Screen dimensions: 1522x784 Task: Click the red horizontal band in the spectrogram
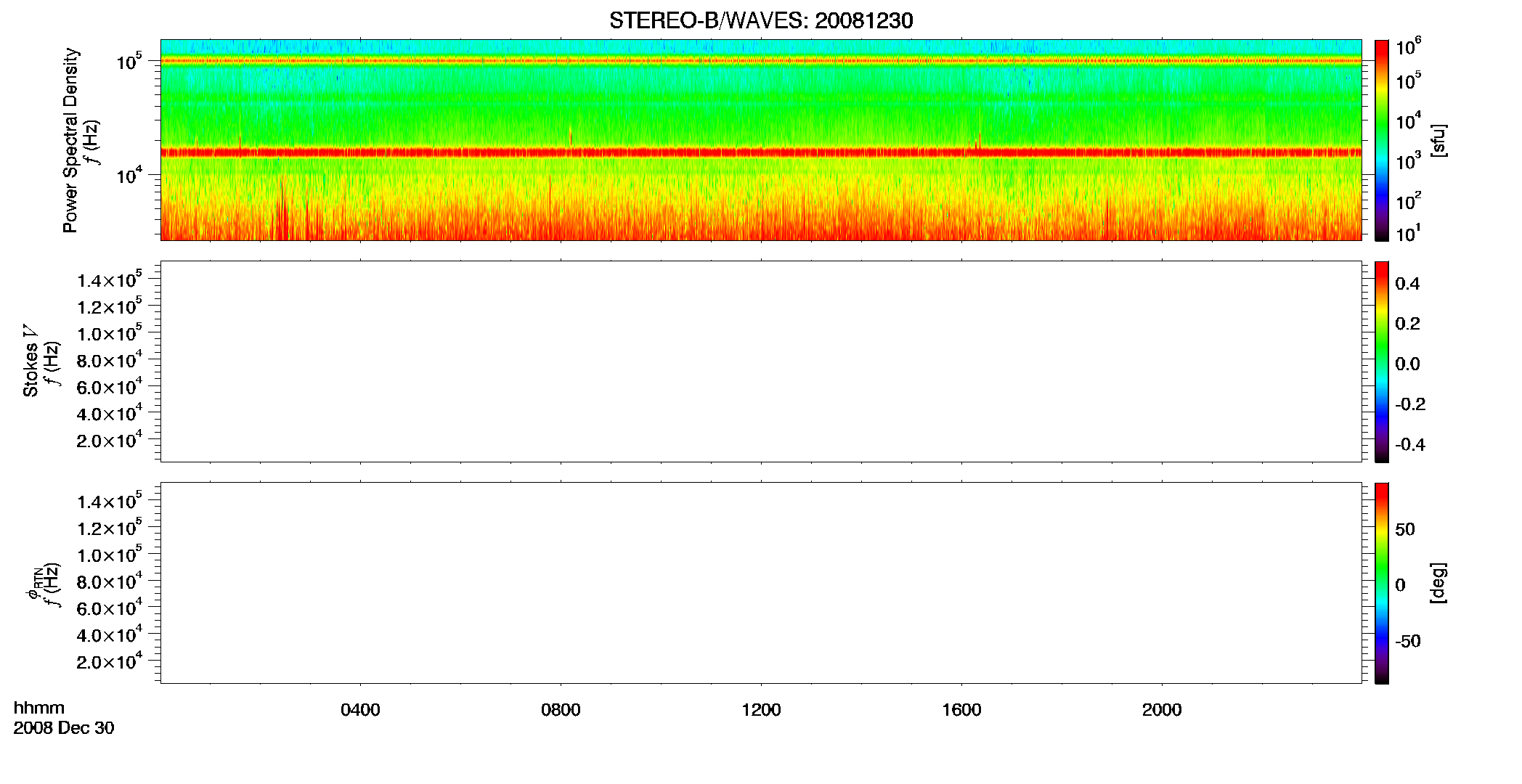tap(761, 152)
